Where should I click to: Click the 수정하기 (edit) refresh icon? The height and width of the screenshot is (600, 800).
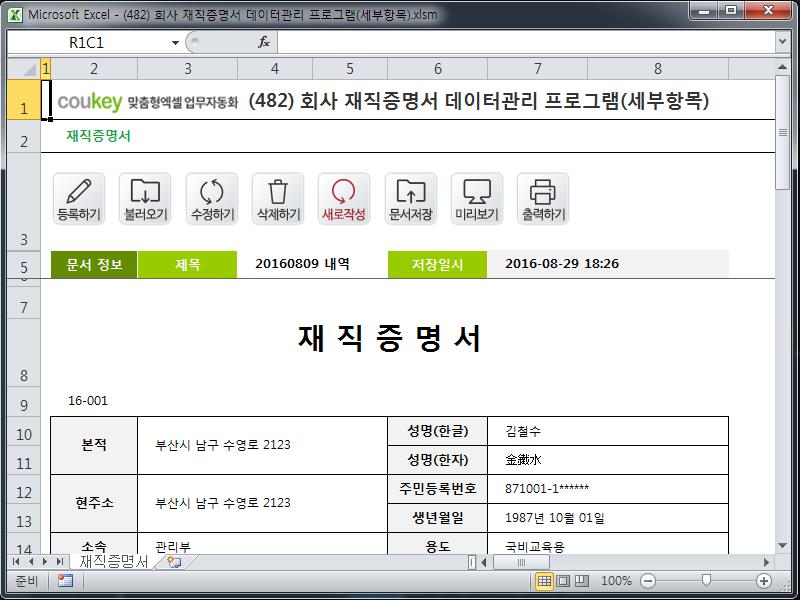[212, 199]
